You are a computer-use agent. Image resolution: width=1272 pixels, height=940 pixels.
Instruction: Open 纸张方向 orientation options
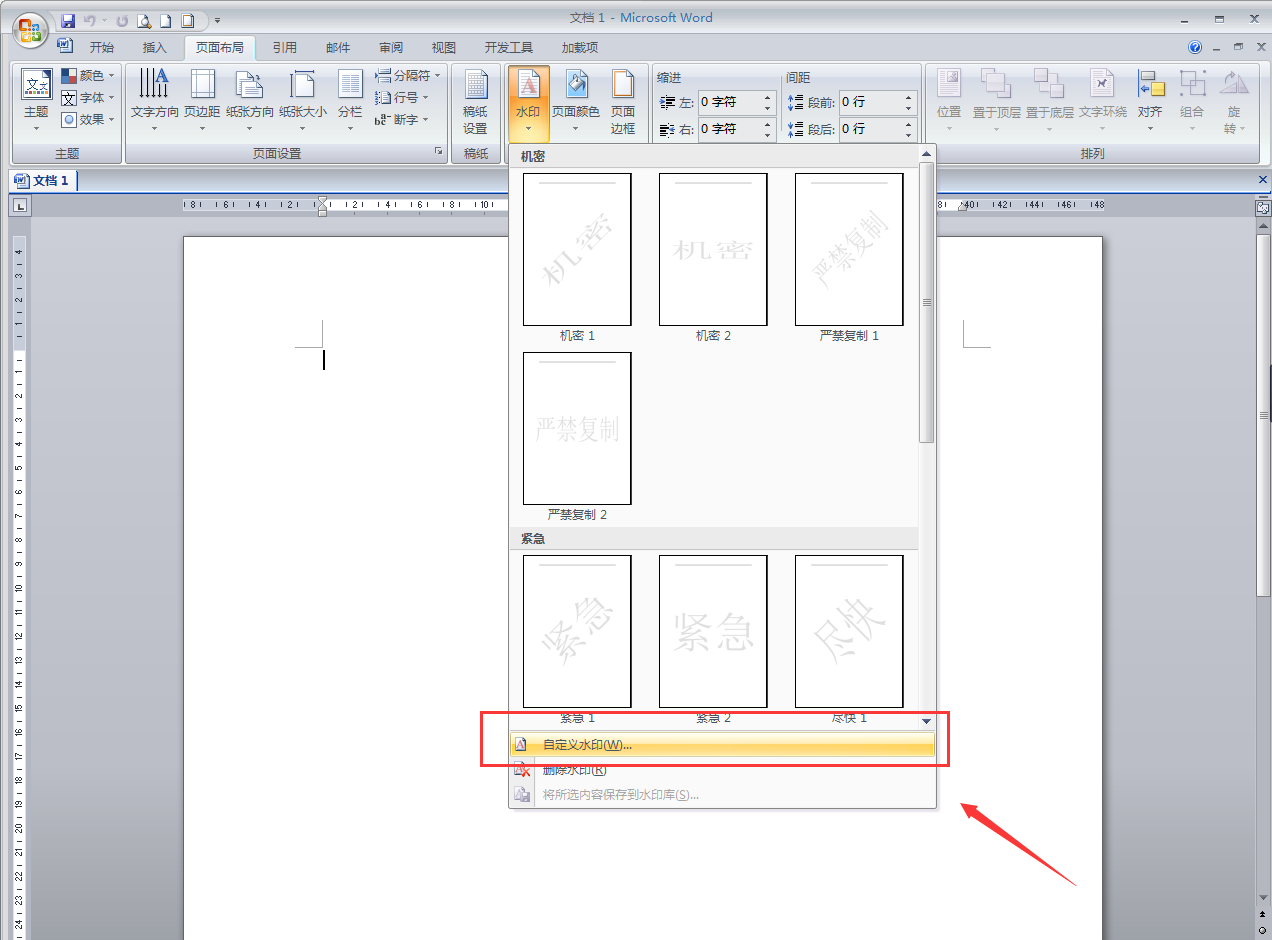(x=250, y=101)
